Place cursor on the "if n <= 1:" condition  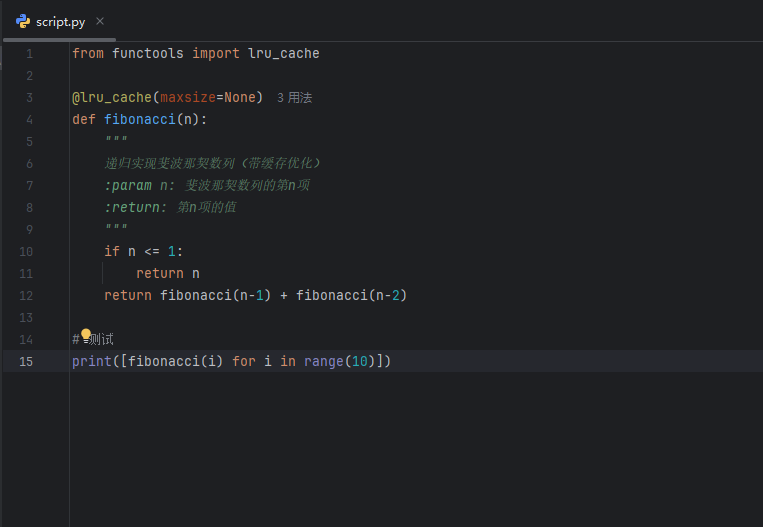tap(144, 251)
